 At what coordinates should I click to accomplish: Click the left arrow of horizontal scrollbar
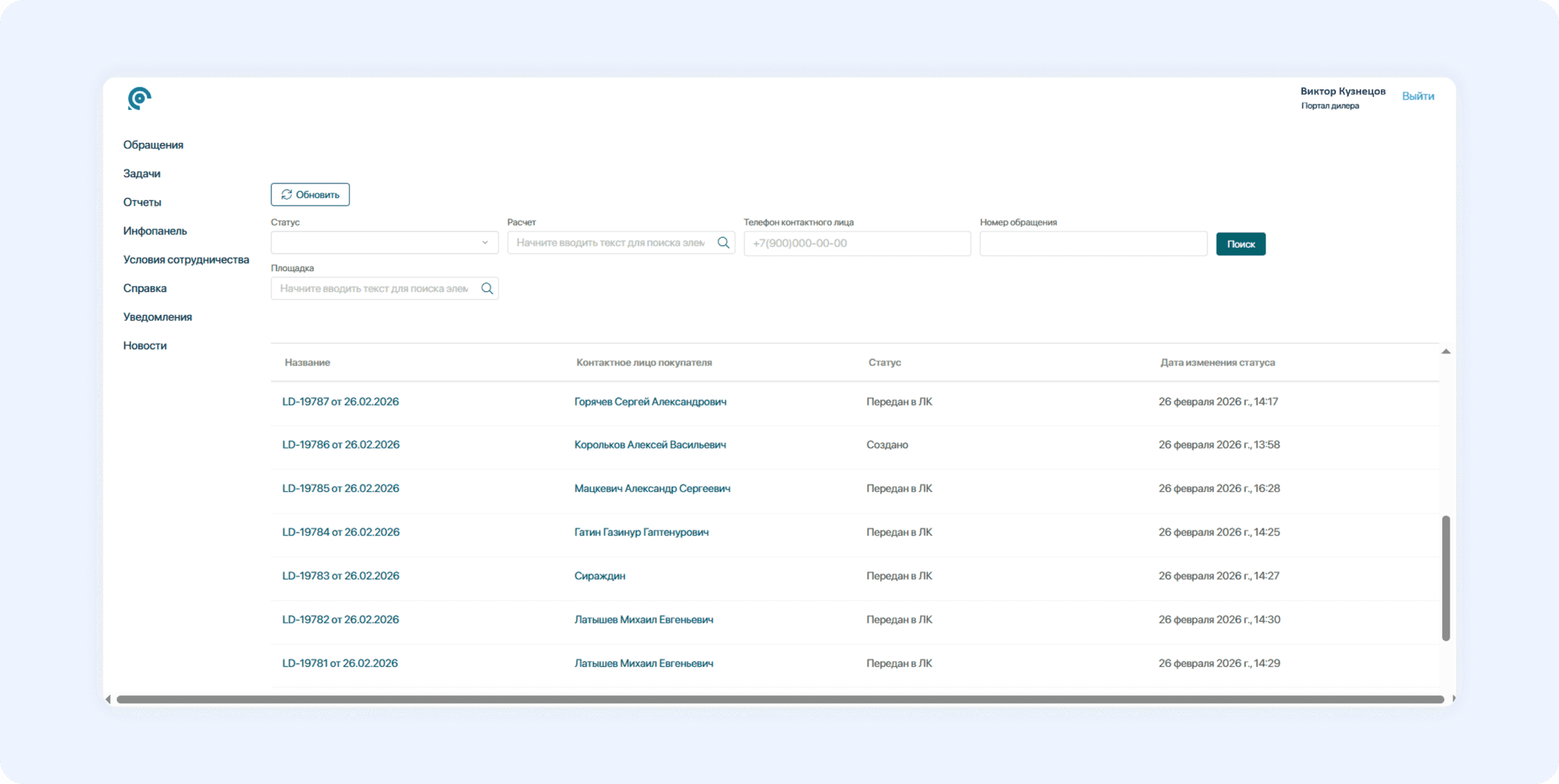109,699
